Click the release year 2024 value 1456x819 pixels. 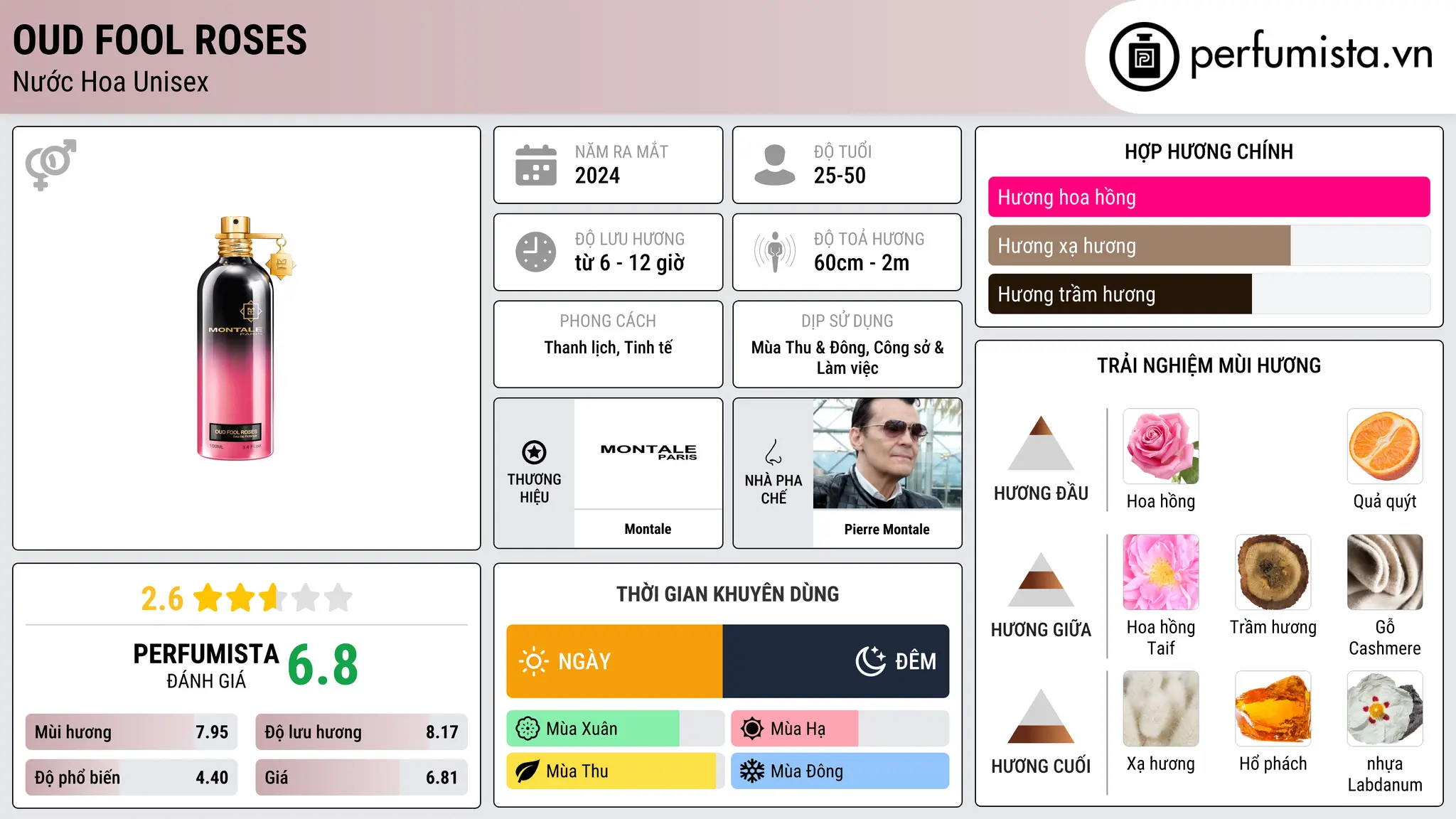point(597,176)
